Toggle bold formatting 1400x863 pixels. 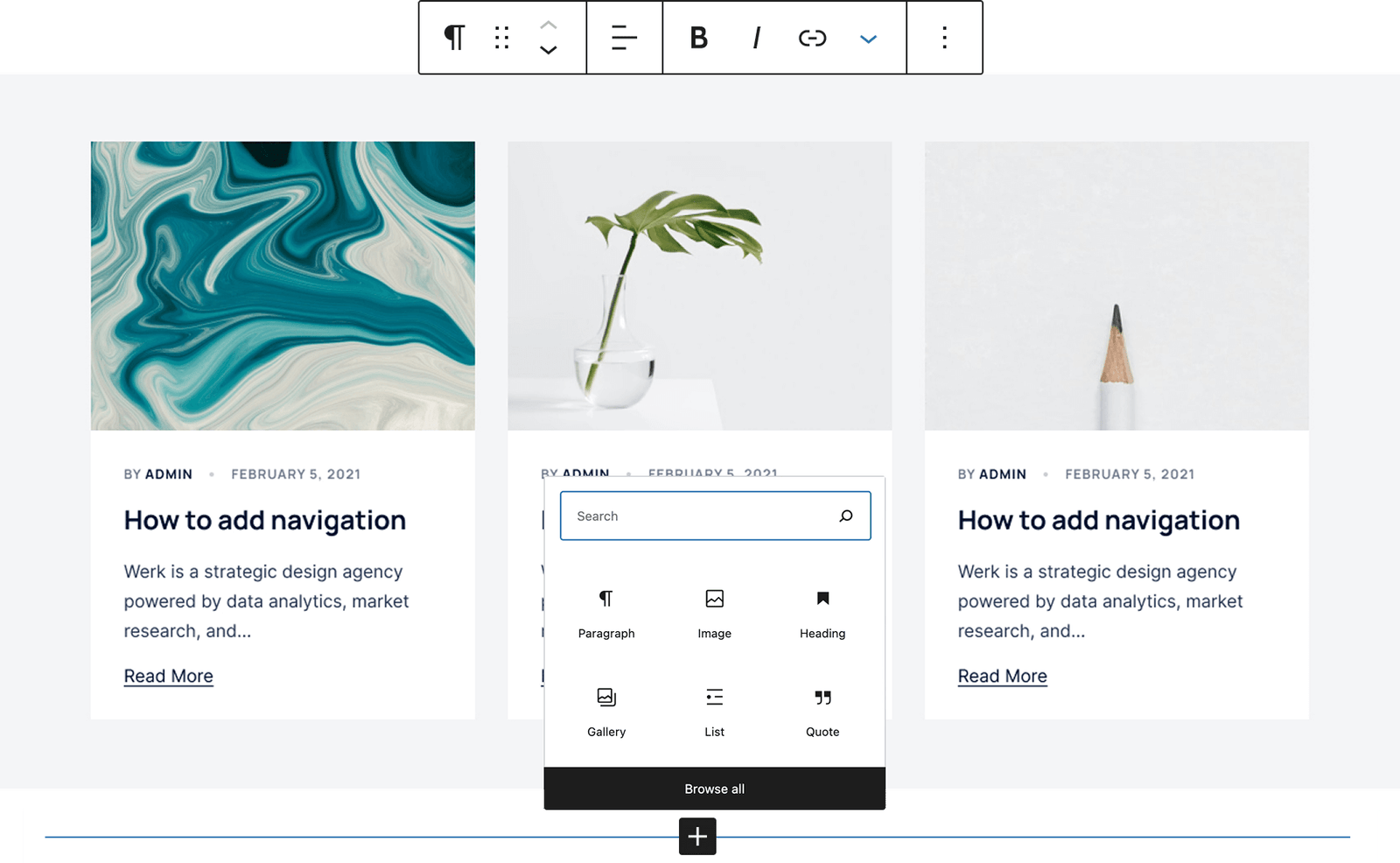697,39
